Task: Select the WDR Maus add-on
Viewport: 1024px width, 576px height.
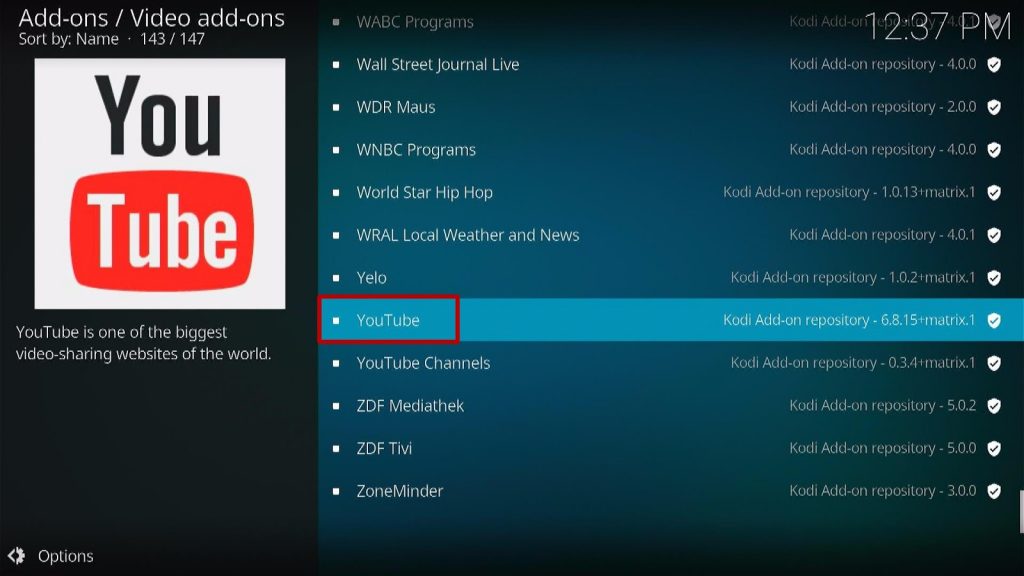Action: point(671,107)
